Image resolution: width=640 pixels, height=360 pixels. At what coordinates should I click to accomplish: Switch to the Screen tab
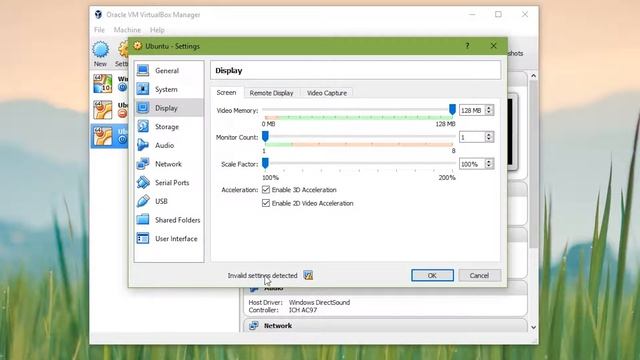click(227, 93)
